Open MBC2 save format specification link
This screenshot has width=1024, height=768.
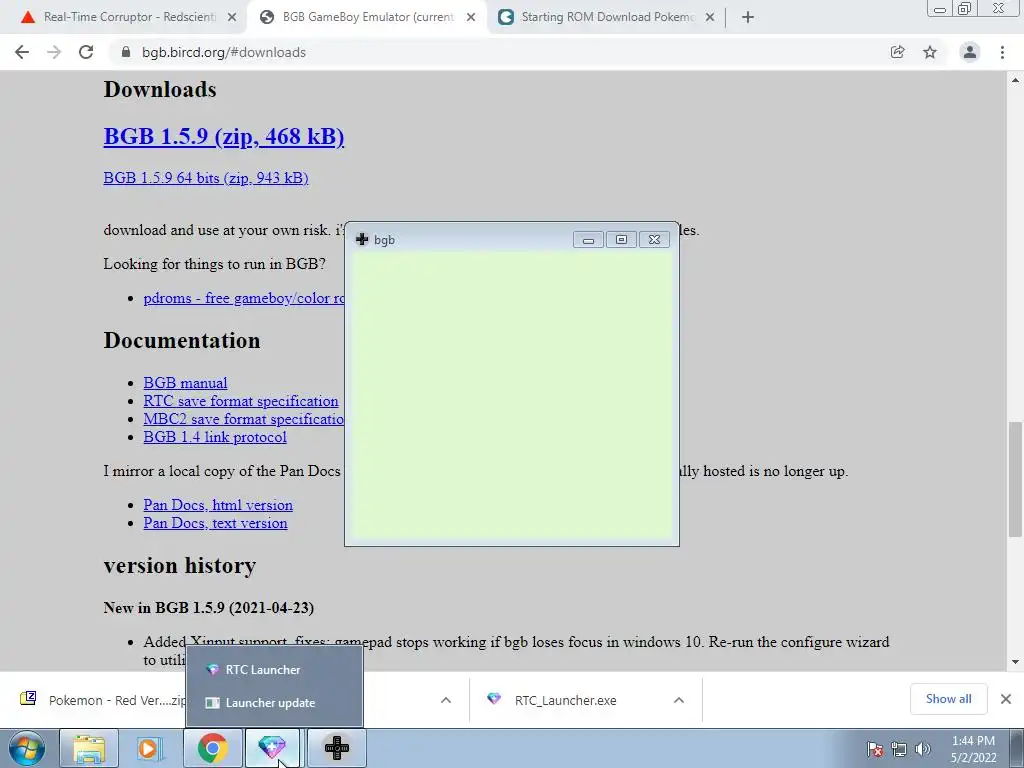[244, 419]
